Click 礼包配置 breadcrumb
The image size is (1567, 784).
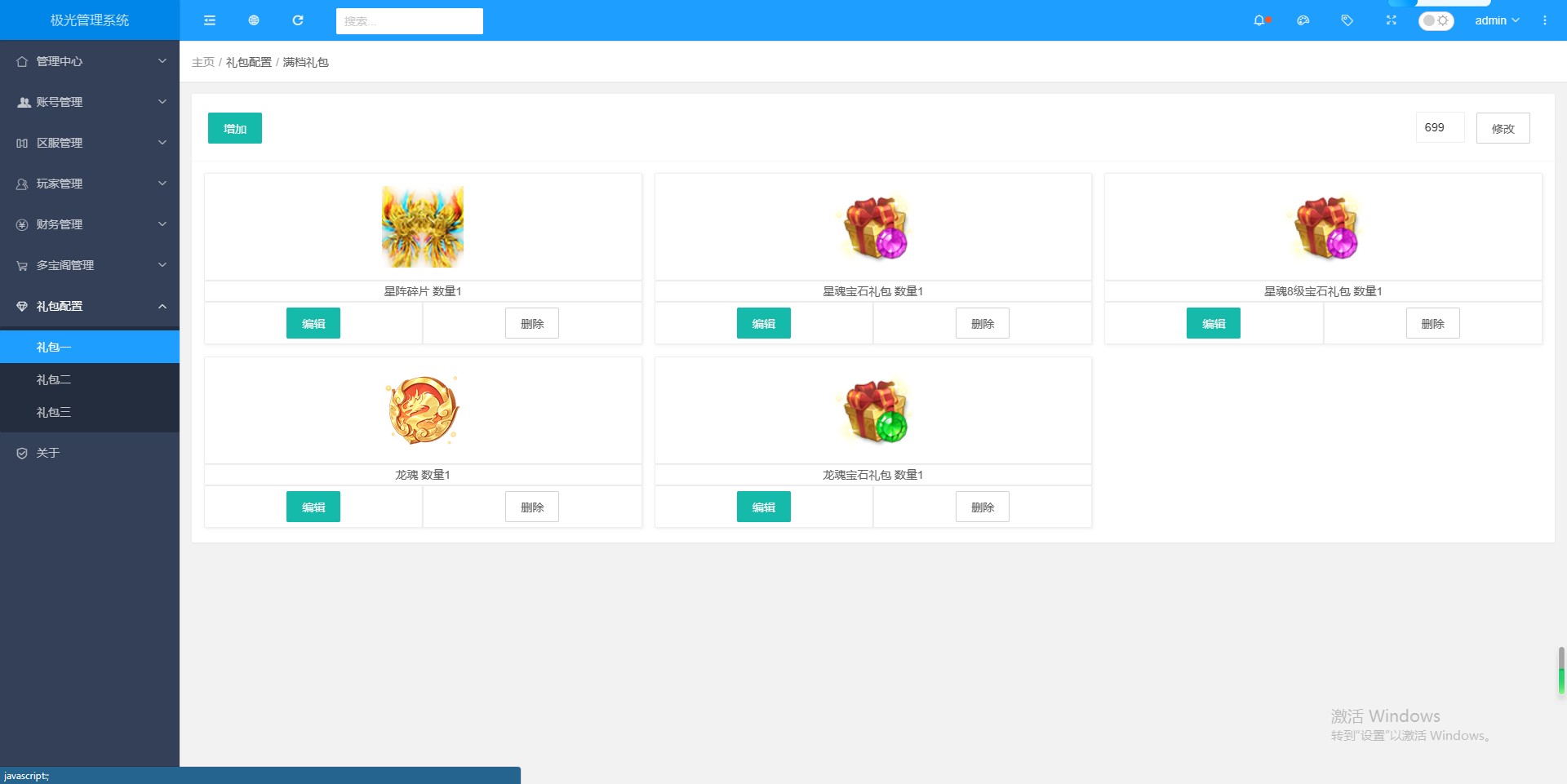(x=249, y=62)
